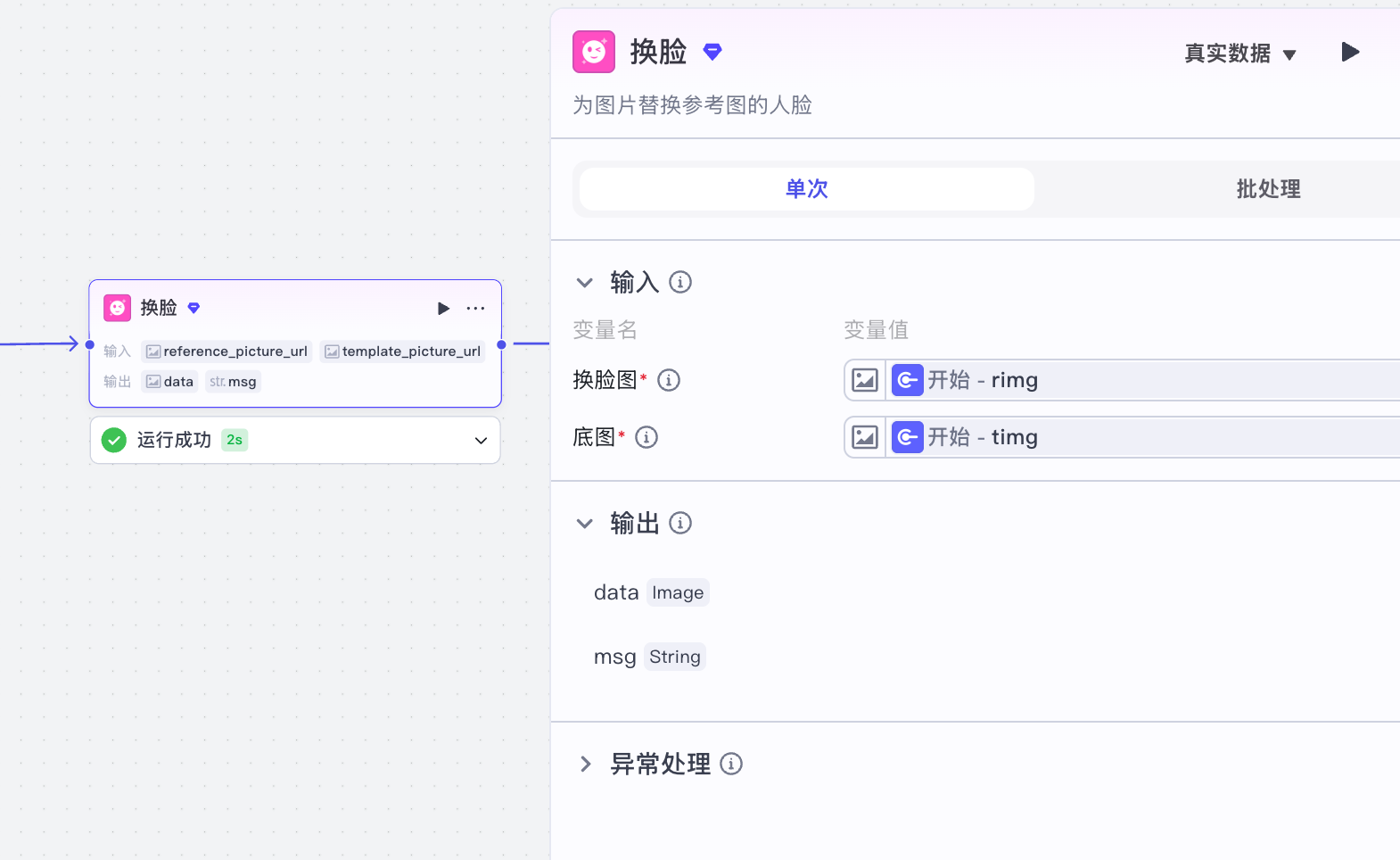1400x860 pixels.
Task: Click the info icon next to 输出
Action: [680, 523]
